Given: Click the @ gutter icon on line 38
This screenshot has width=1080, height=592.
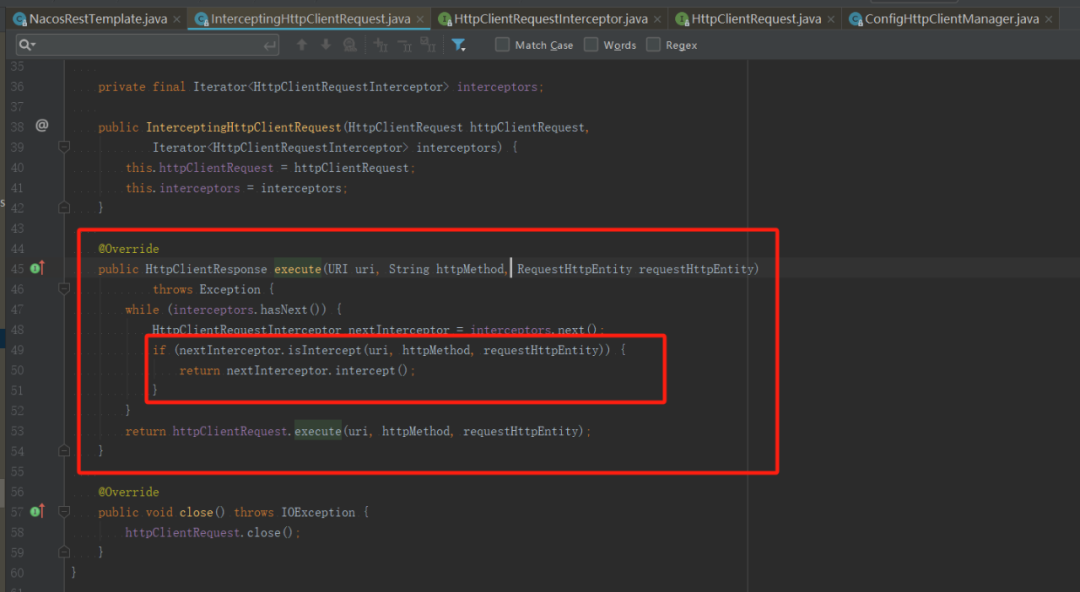Looking at the screenshot, I should click(42, 125).
